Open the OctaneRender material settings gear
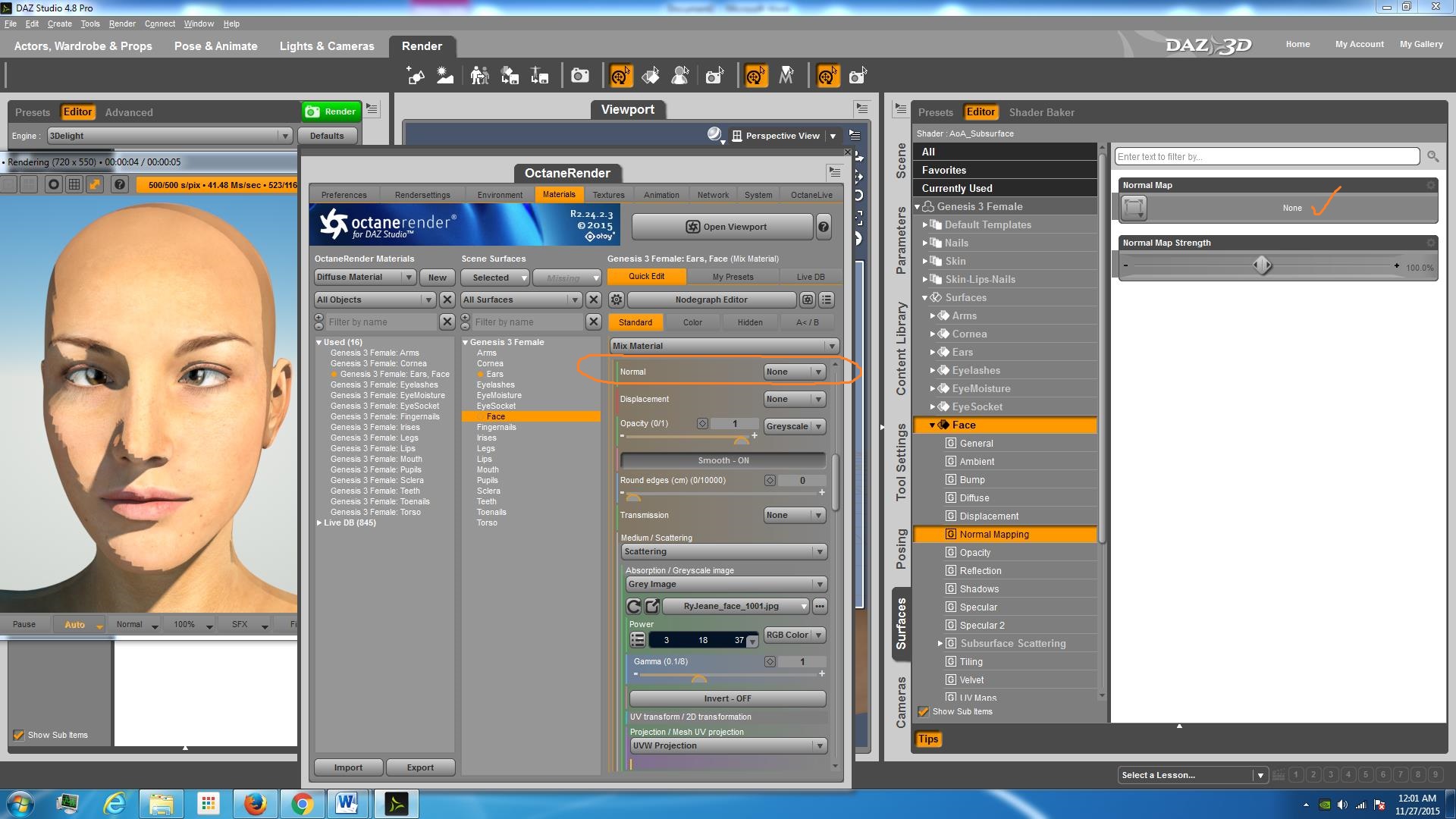 pos(617,300)
